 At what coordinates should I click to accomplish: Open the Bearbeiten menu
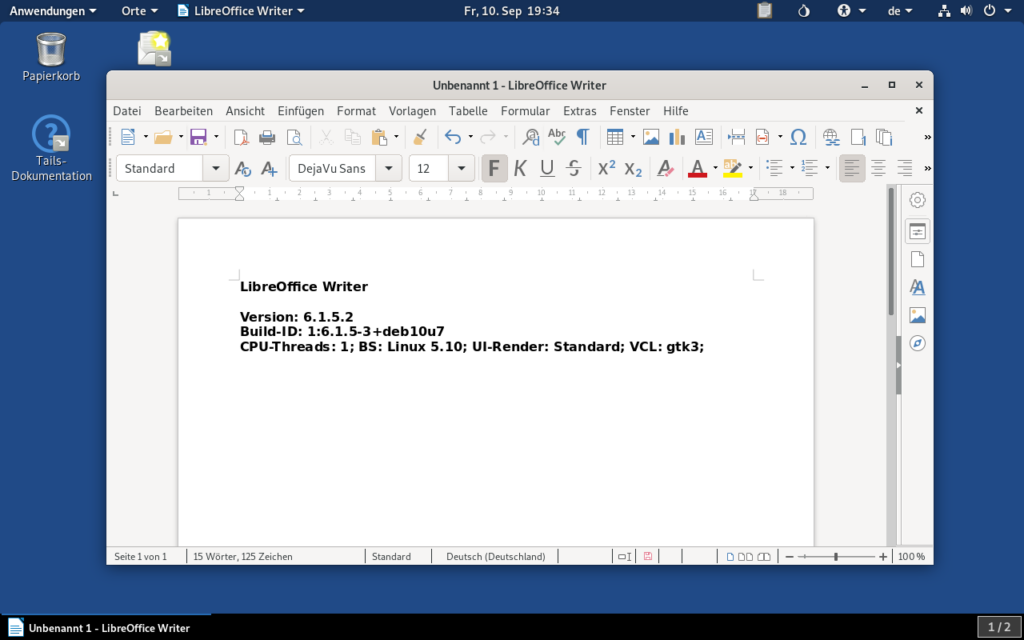(x=184, y=111)
